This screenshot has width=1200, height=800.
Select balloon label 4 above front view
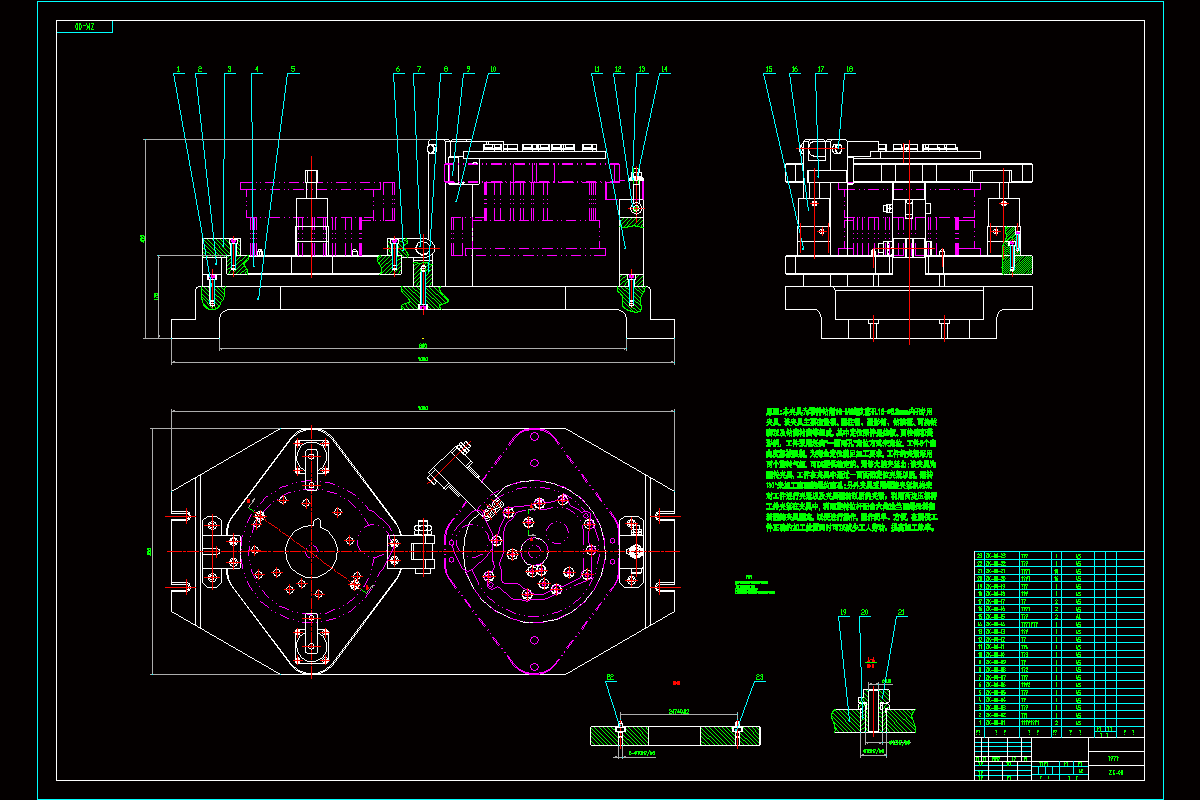coord(257,70)
